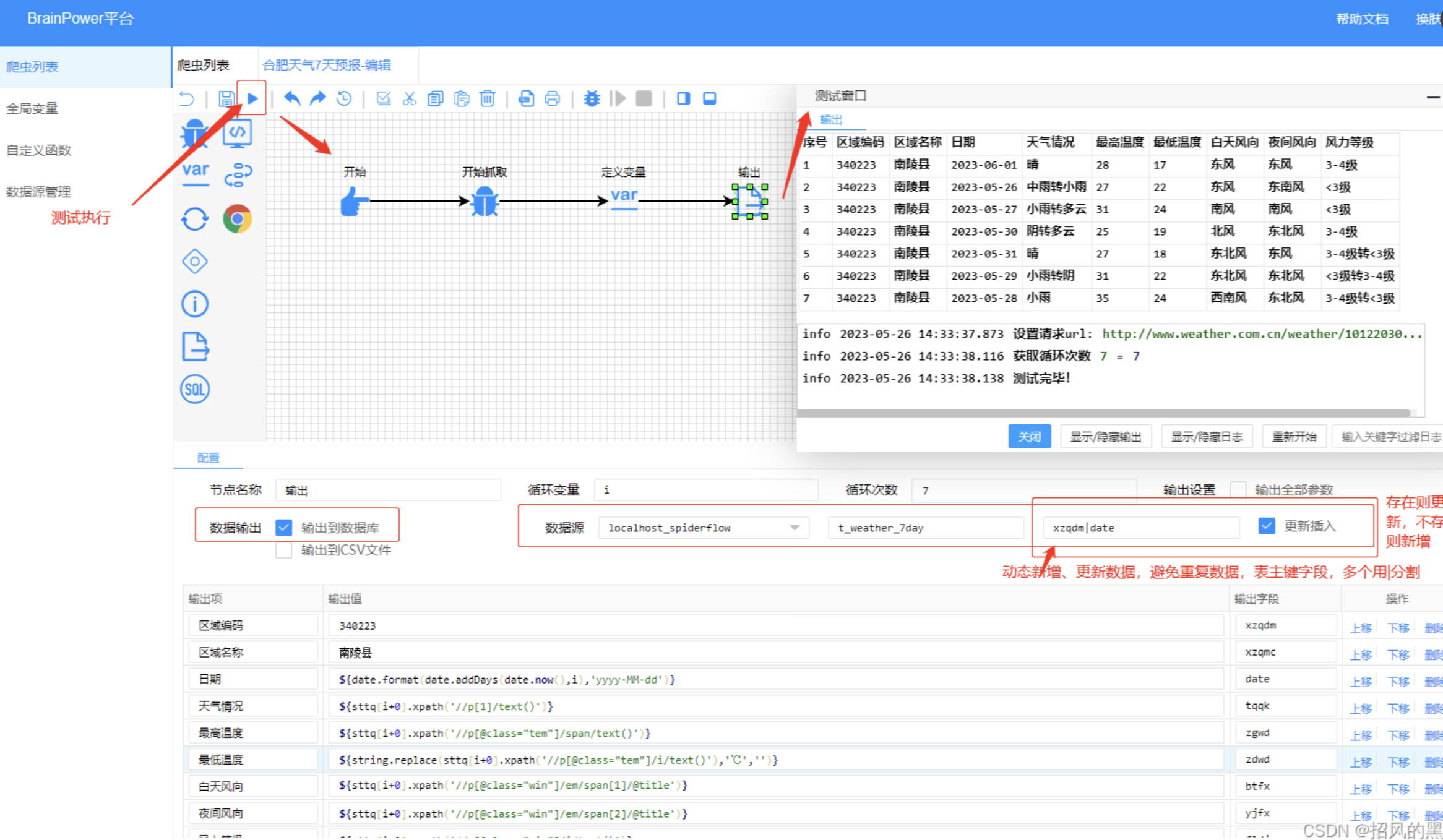Image resolution: width=1443 pixels, height=840 pixels.
Task: Click the save icon in toolbar
Action: click(x=226, y=98)
